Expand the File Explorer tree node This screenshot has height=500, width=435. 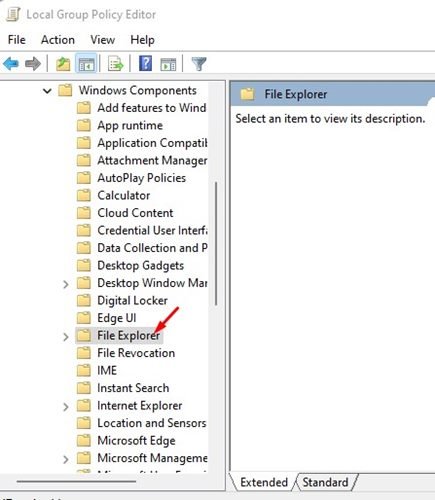point(66,337)
